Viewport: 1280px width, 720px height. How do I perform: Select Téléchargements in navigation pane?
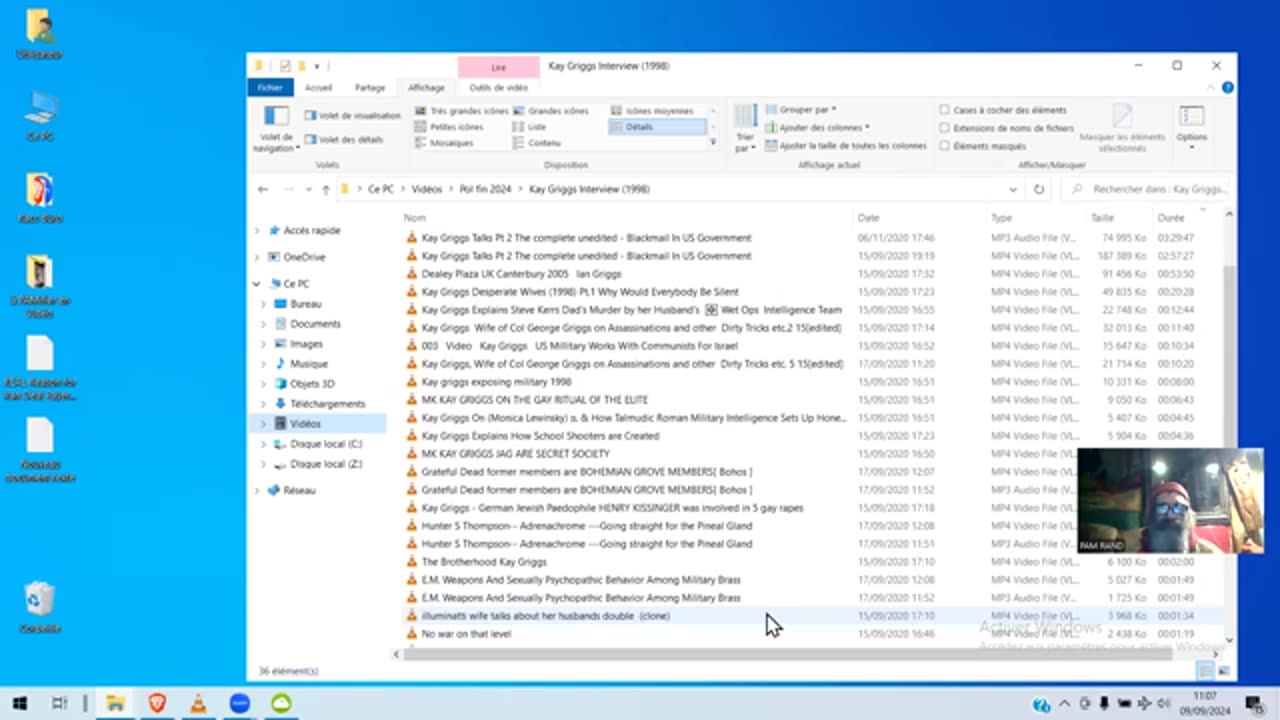point(327,404)
